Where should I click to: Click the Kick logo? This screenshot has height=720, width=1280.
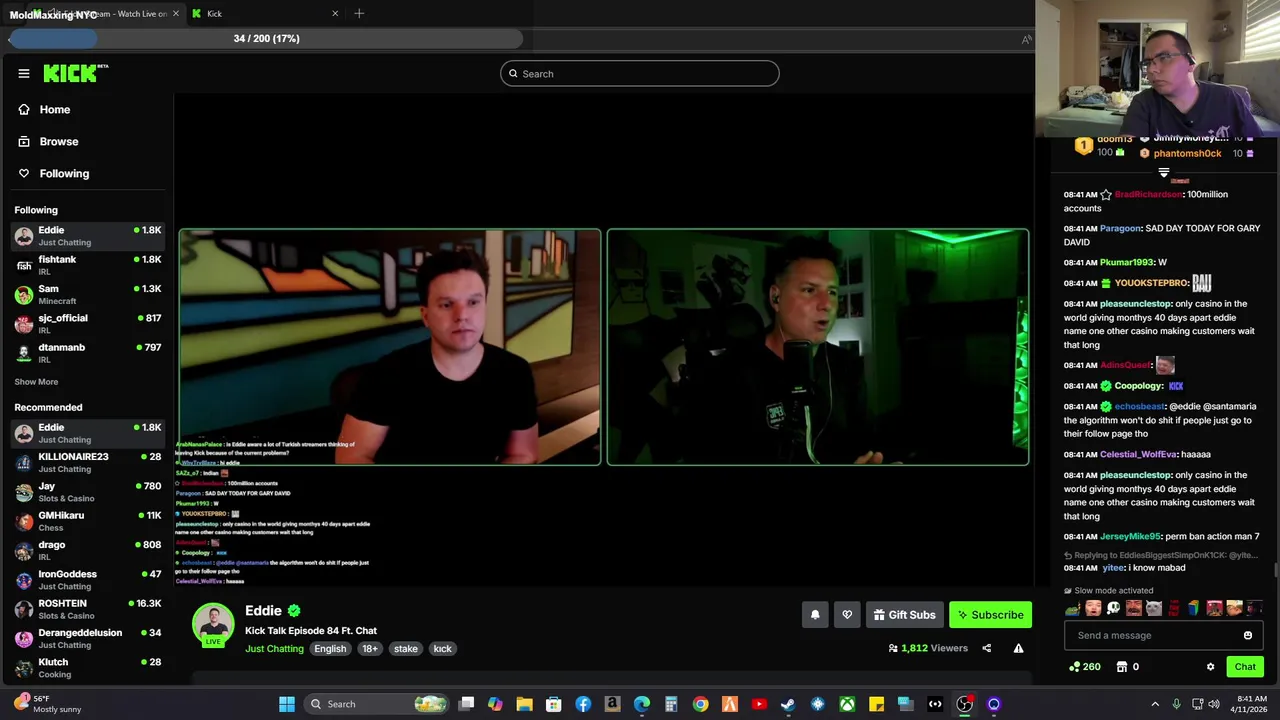(75, 73)
